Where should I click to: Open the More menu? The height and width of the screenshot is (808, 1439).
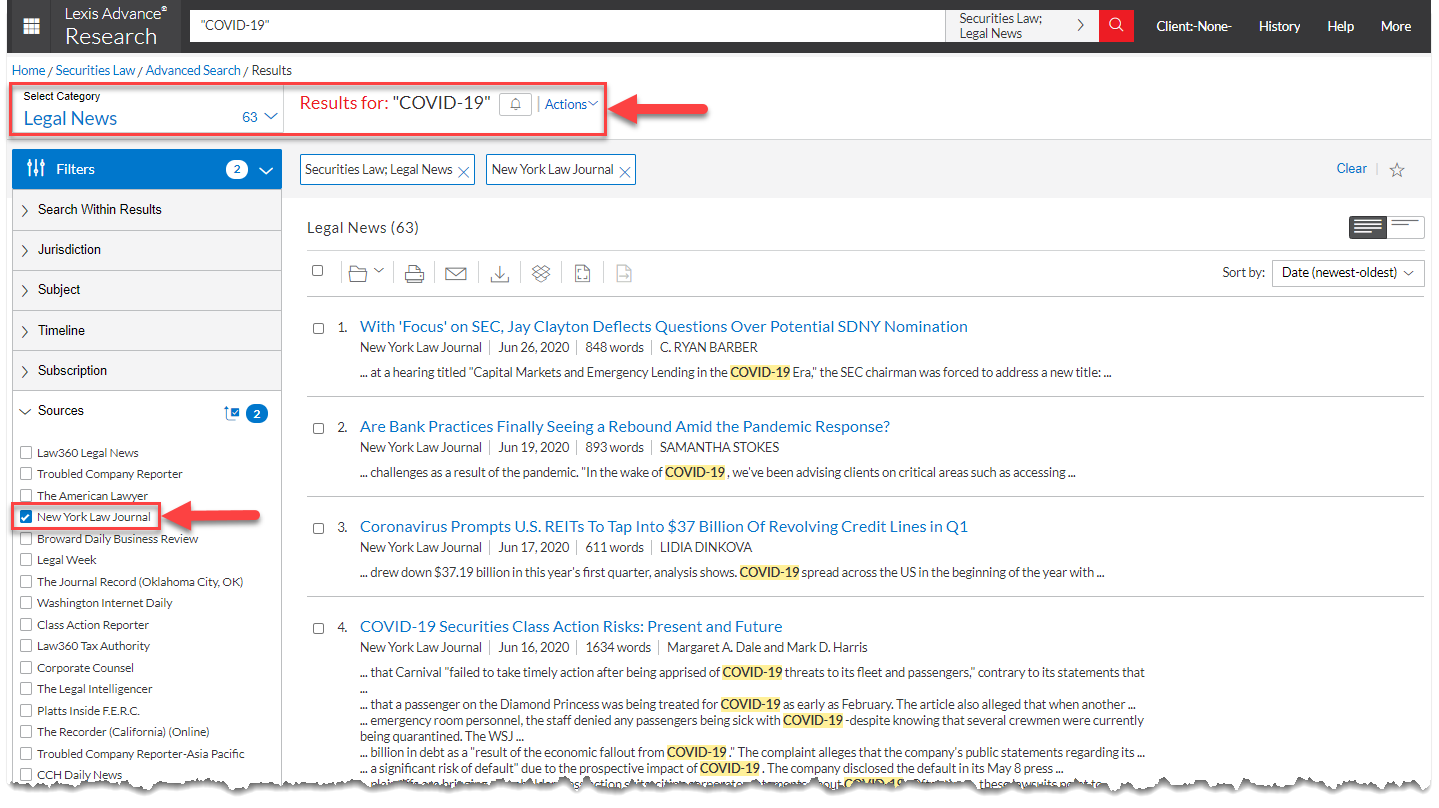(1396, 27)
